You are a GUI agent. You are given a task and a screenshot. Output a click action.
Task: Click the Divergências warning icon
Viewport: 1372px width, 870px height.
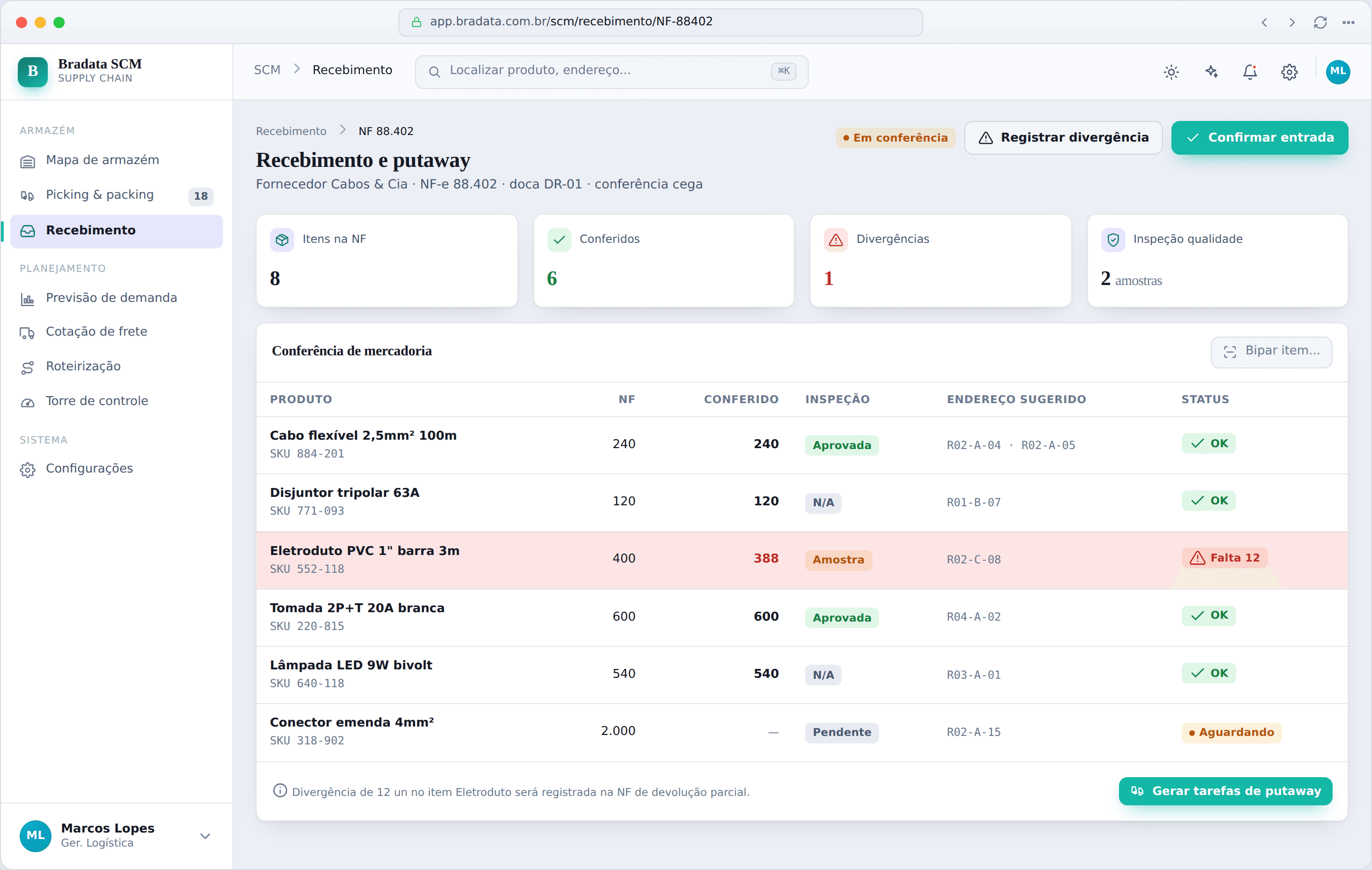(836, 240)
